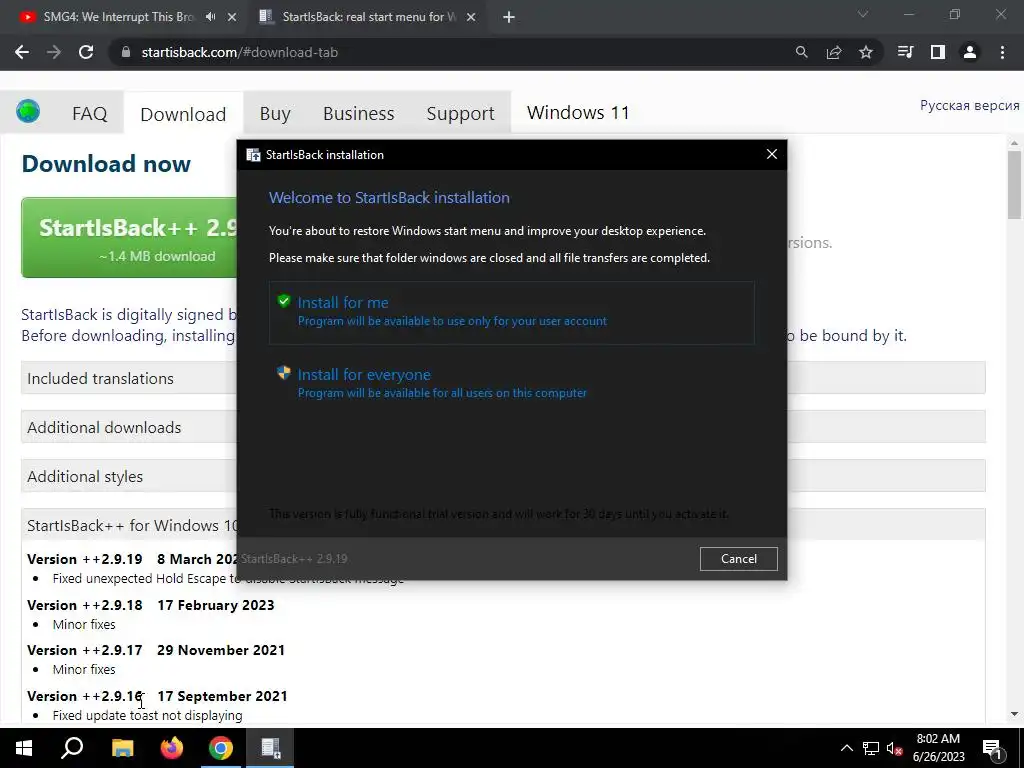Launch Firefox from taskbar
The width and height of the screenshot is (1024, 768).
point(172,748)
